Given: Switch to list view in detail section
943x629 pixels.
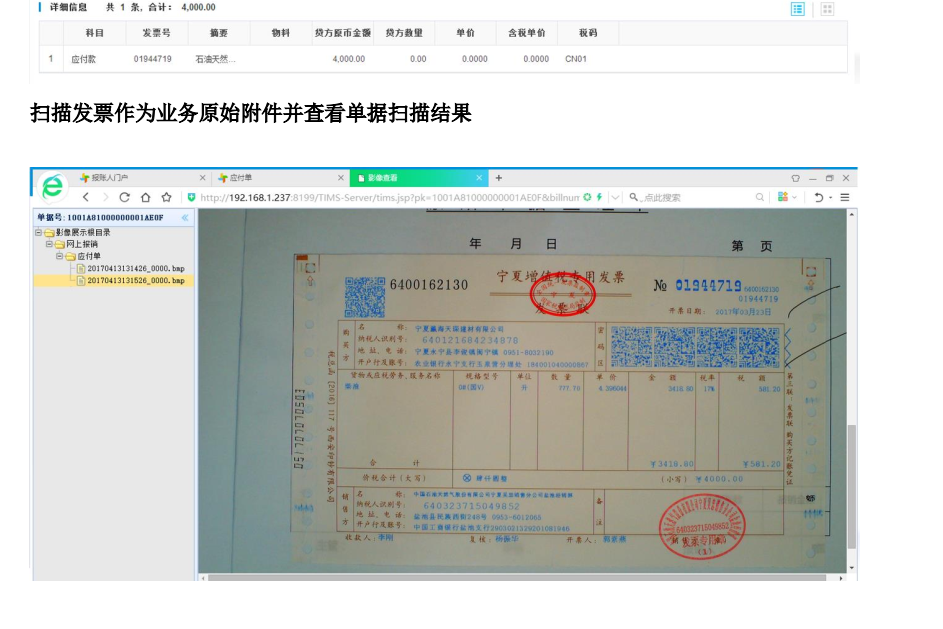Looking at the screenshot, I should click(x=798, y=8).
